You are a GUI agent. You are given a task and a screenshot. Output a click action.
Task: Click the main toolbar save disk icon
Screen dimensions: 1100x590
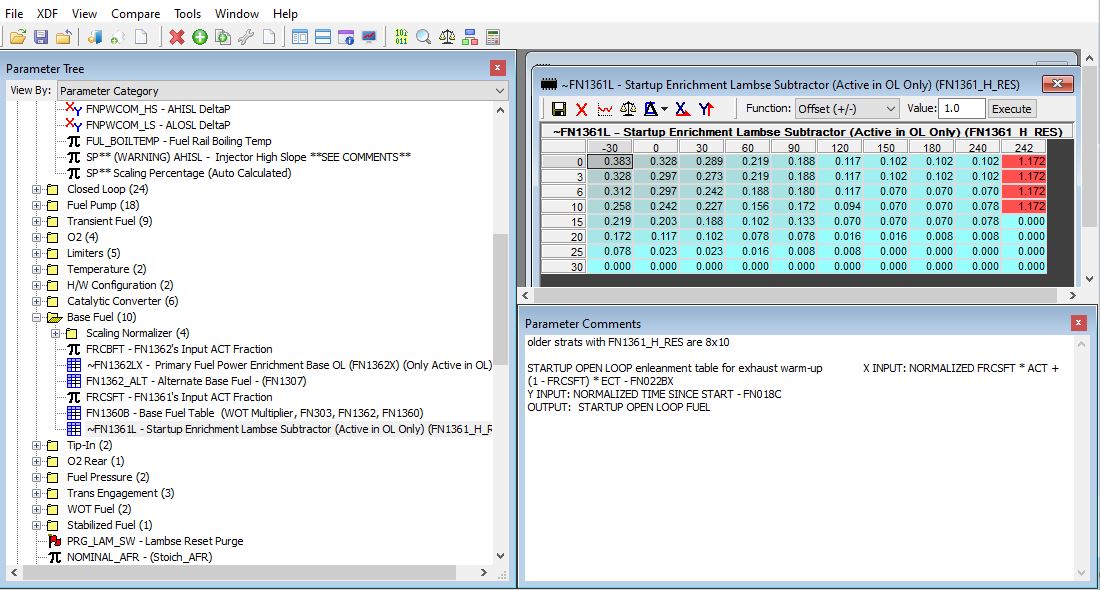click(x=41, y=37)
